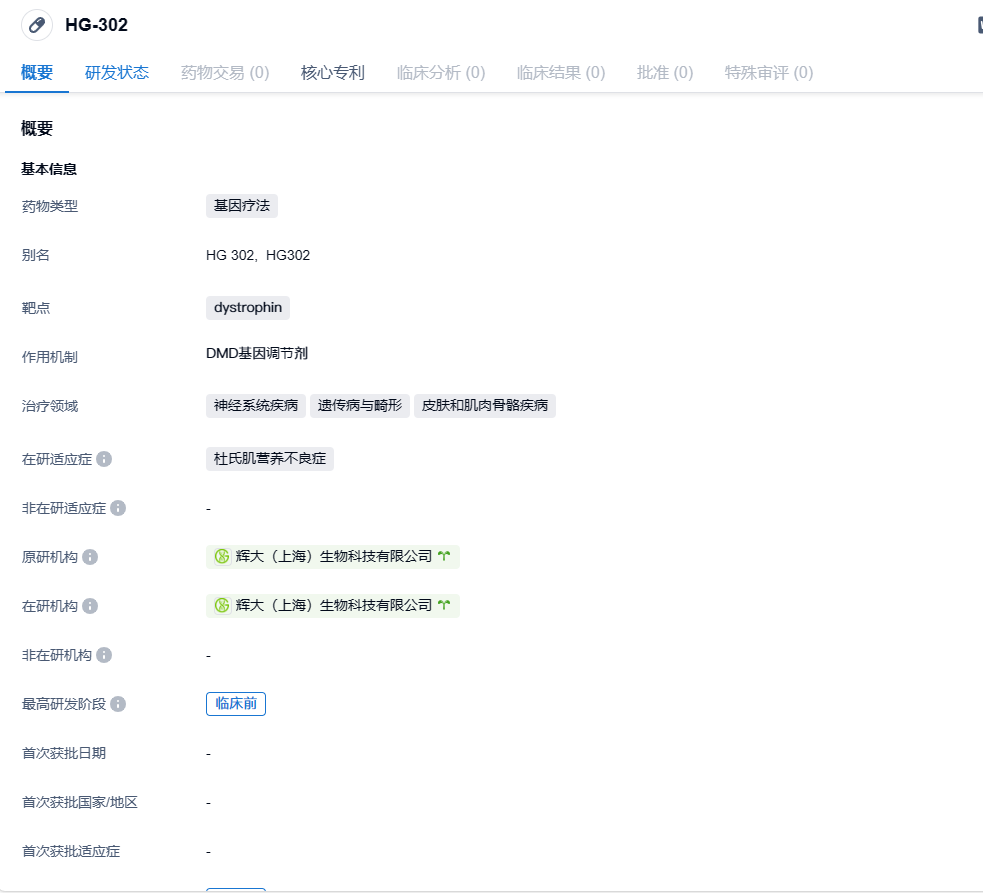Click info icon next to 非在研适应症
This screenshot has width=983, height=893.
118,508
